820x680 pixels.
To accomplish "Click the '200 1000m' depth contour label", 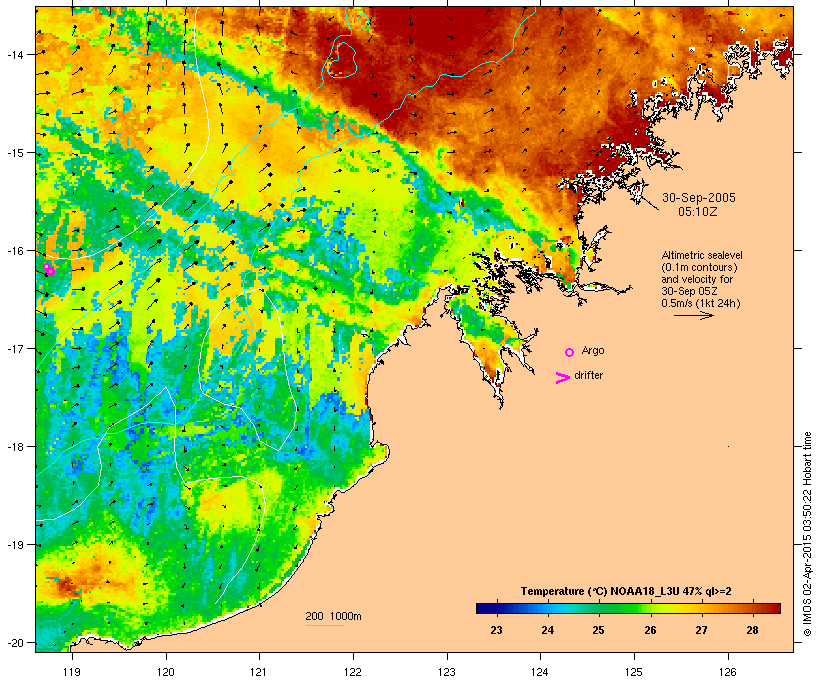I will 333,616.
